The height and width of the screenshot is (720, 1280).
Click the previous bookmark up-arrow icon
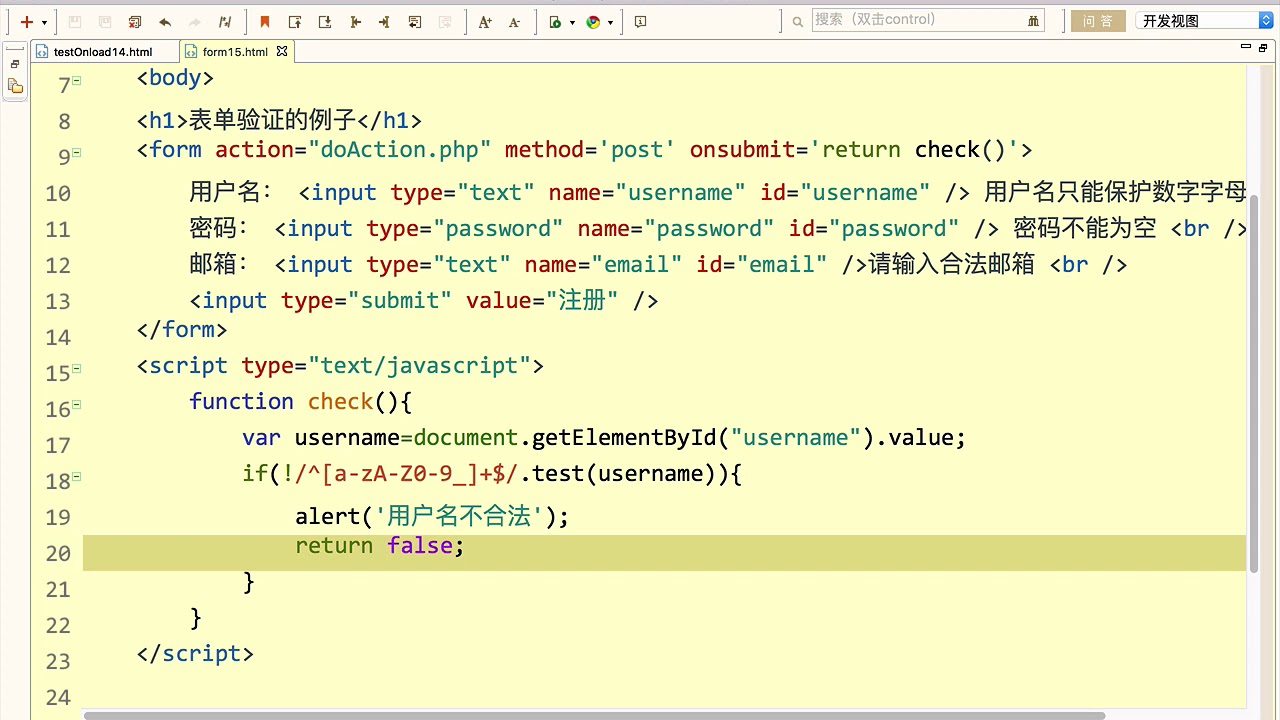(x=295, y=22)
